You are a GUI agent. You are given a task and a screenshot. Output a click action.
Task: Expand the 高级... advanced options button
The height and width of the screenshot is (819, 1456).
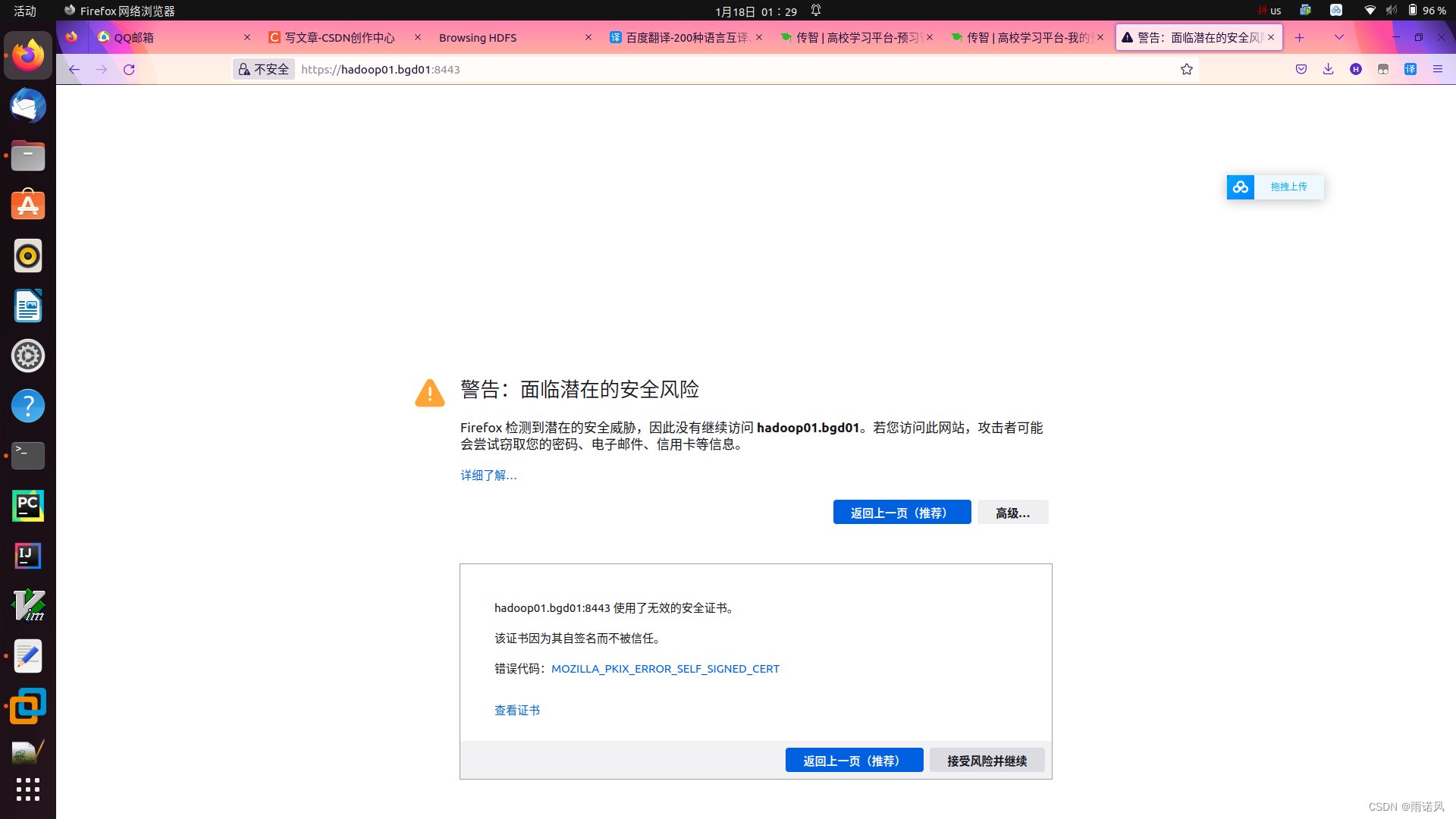coord(1012,513)
